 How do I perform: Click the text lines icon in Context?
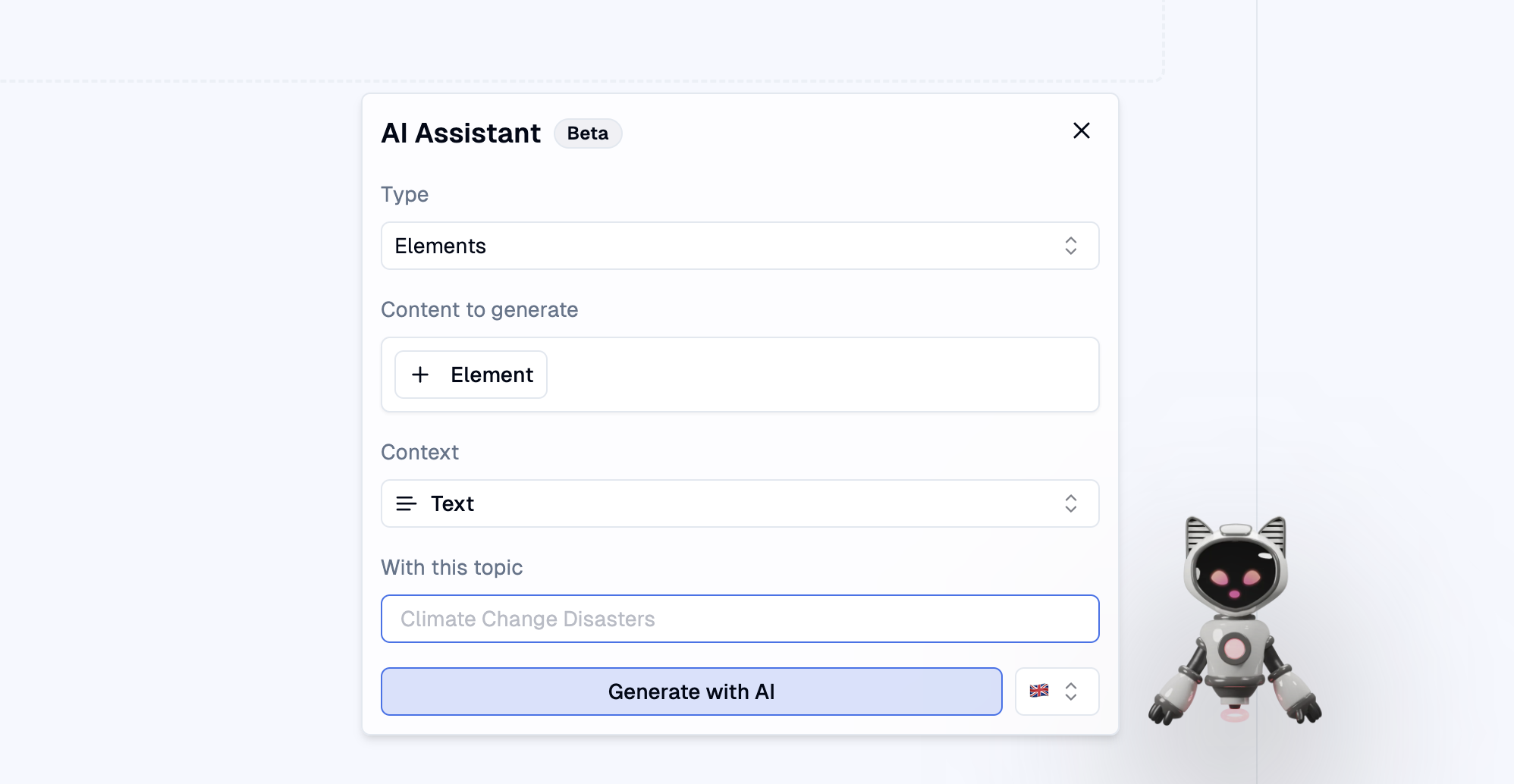(x=407, y=503)
